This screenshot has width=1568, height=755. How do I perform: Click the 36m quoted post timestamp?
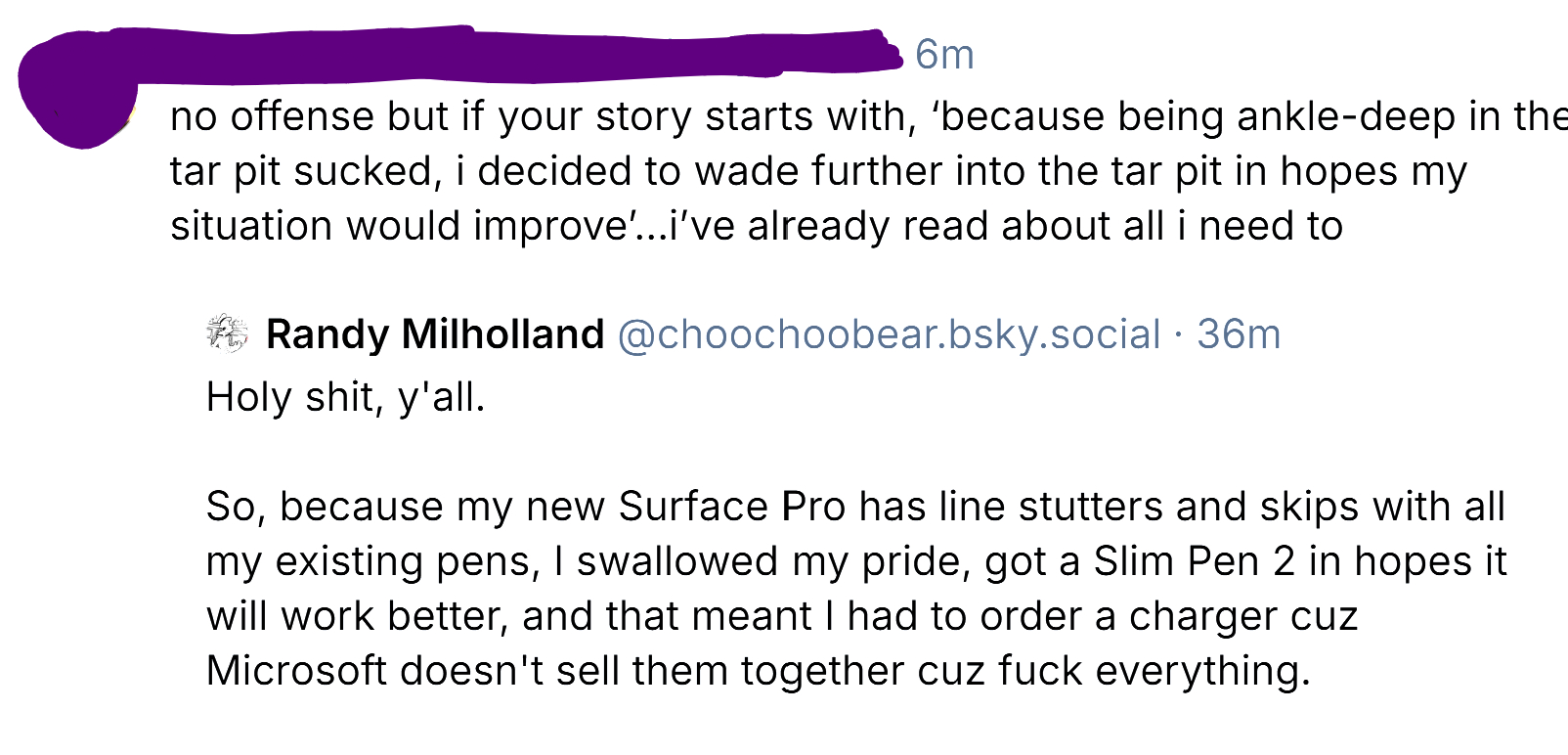click(1239, 334)
